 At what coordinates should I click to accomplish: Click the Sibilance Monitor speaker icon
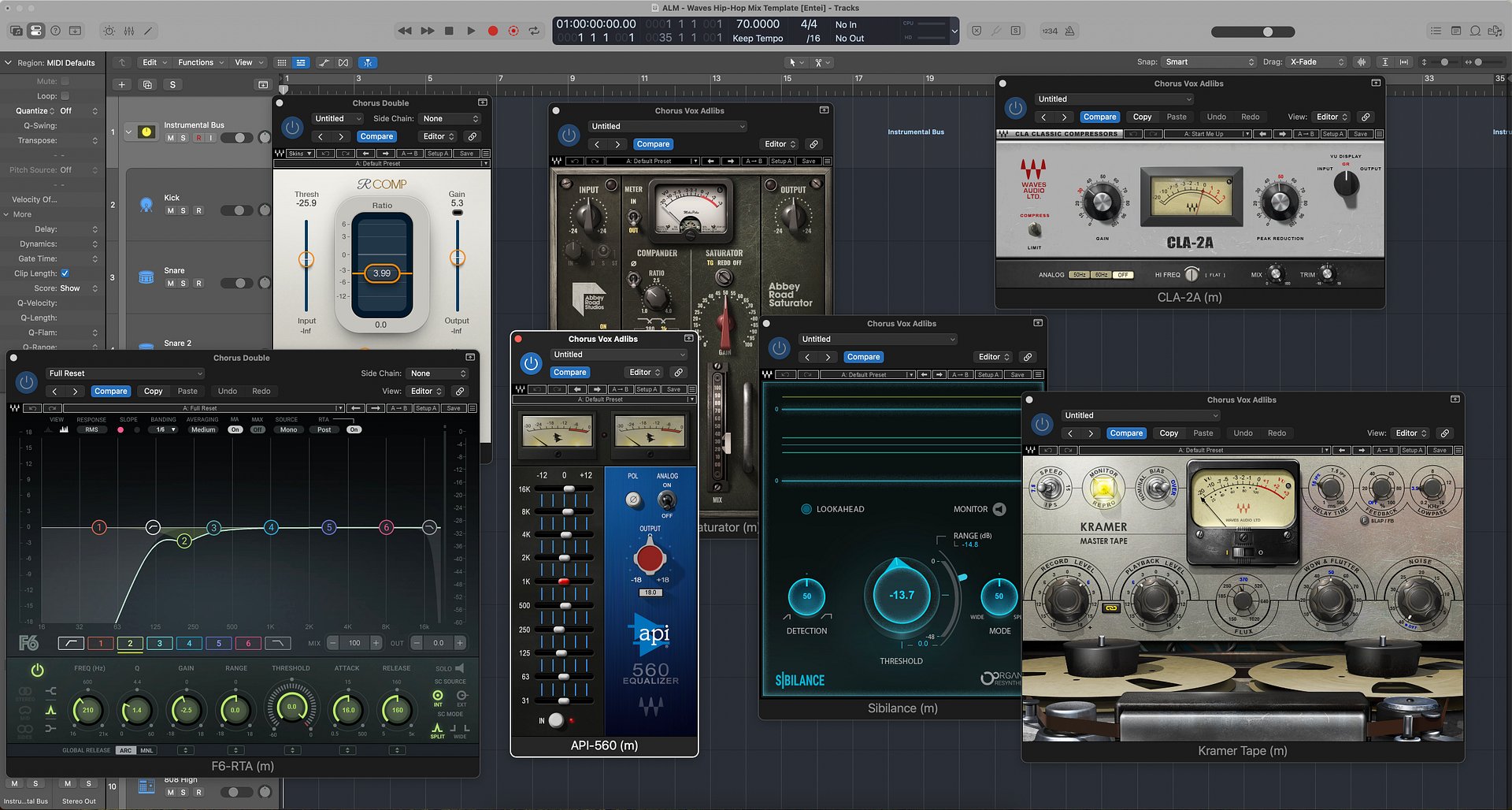point(999,509)
